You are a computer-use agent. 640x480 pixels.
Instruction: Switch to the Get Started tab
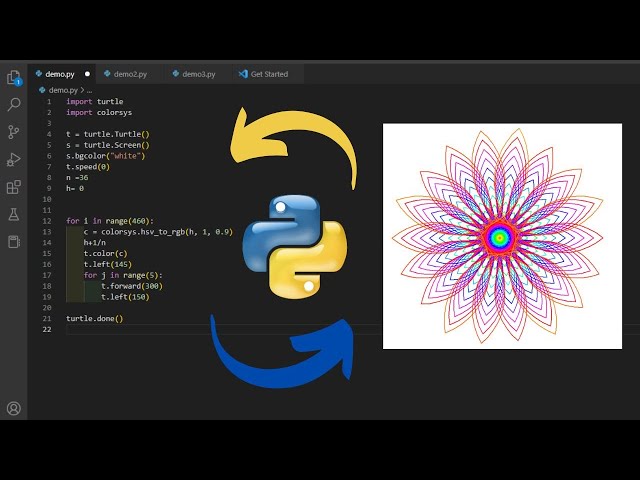coord(269,74)
